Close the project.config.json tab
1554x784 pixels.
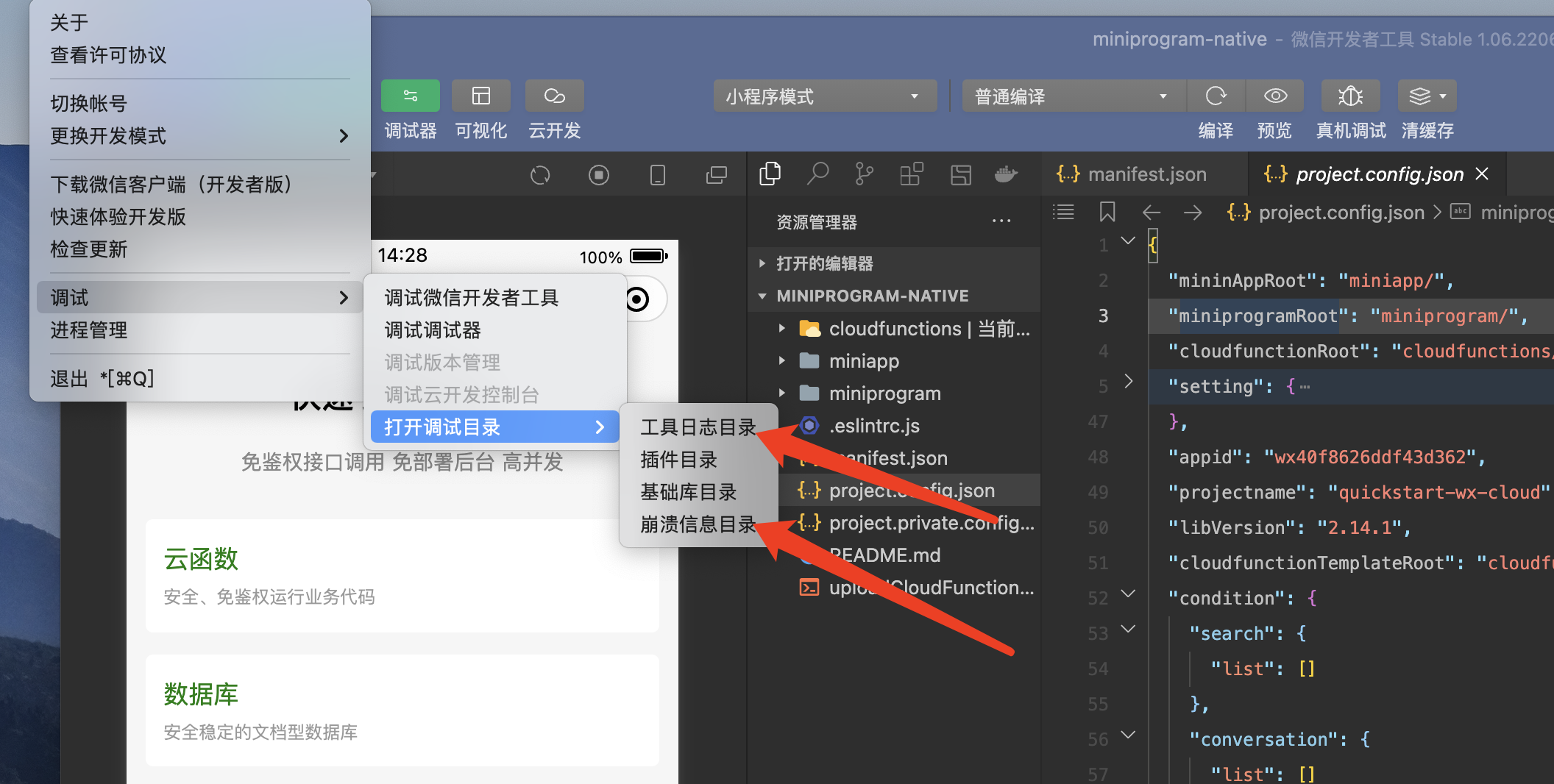pyautogui.click(x=1482, y=174)
